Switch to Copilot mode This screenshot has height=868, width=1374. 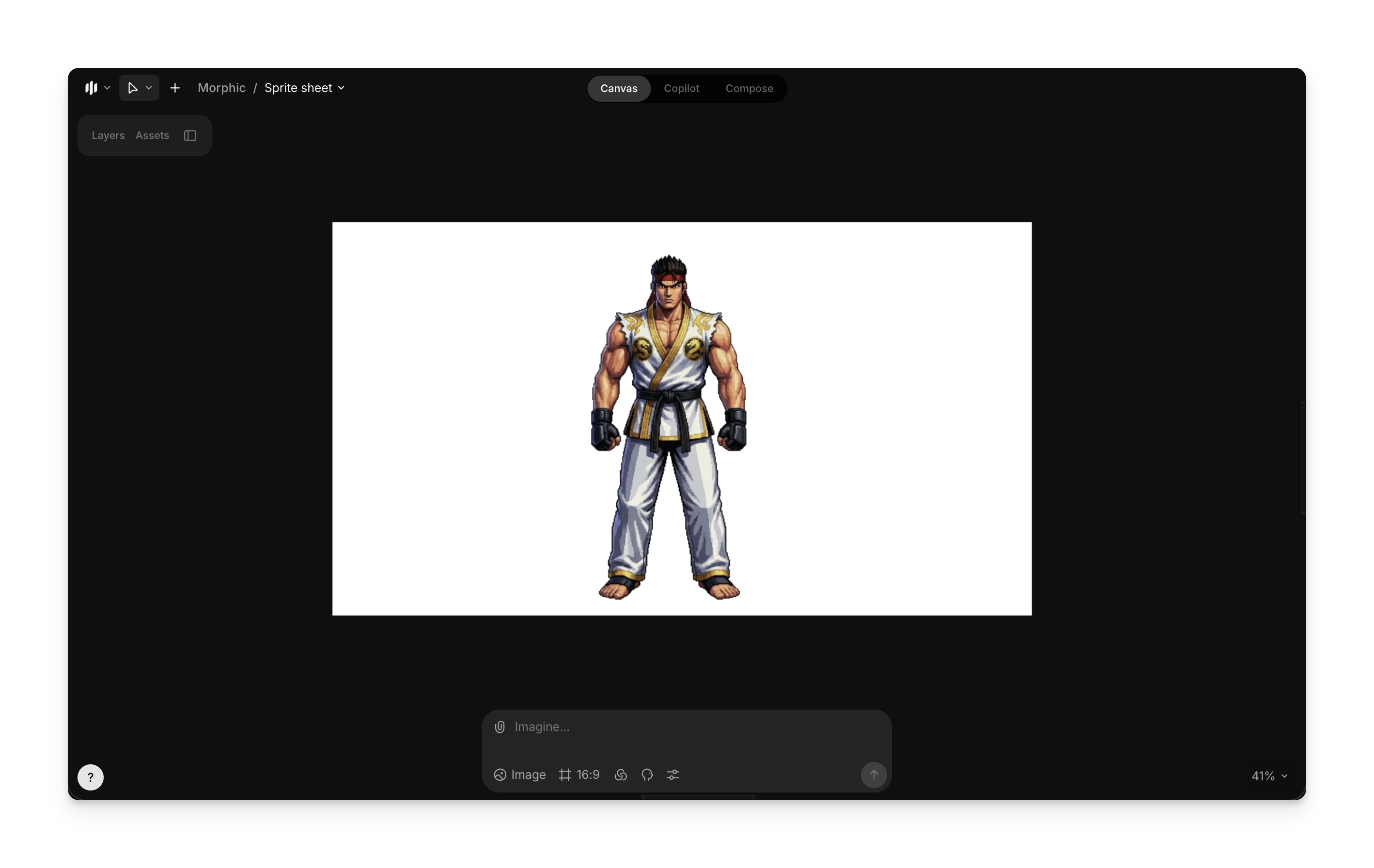(x=681, y=88)
